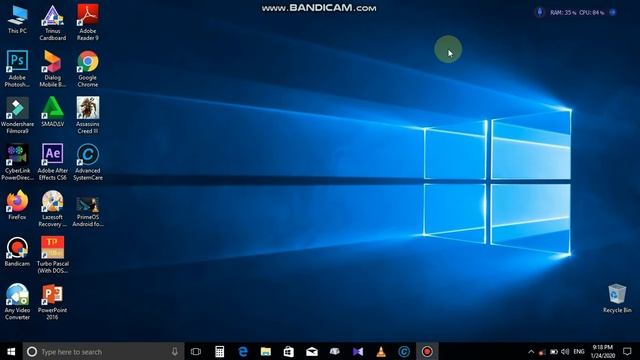Select Adobe After Effects CS6 icon
Viewport: 640px width, 360px height.
tap(53, 162)
